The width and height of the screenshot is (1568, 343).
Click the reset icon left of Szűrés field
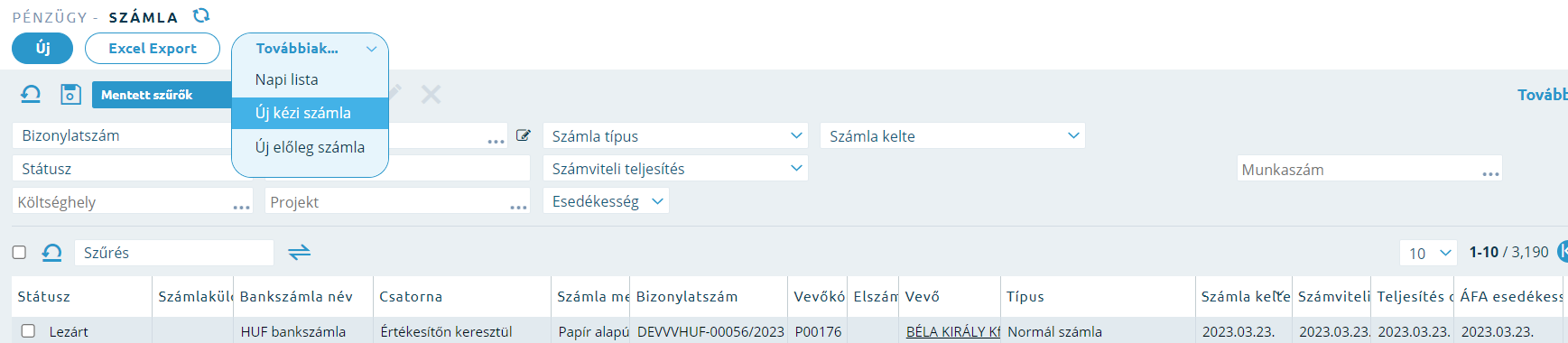click(x=52, y=253)
